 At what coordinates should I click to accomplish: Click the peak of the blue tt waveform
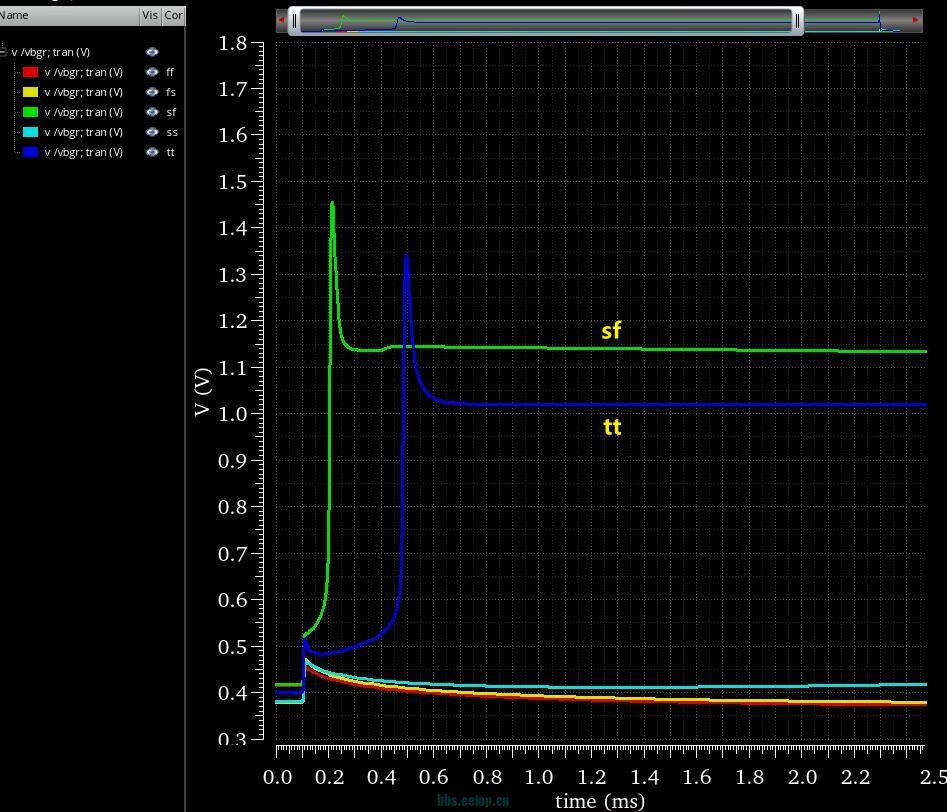[406, 257]
